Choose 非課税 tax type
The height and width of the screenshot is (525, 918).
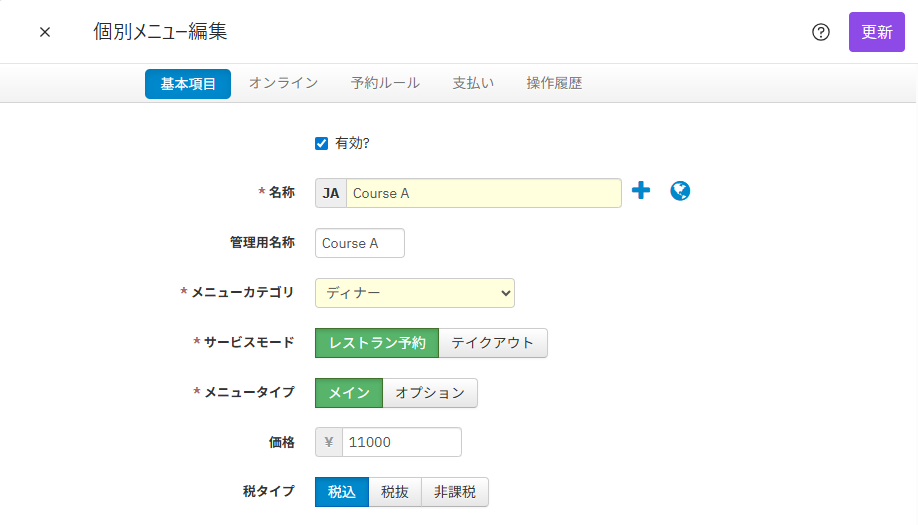pos(455,492)
